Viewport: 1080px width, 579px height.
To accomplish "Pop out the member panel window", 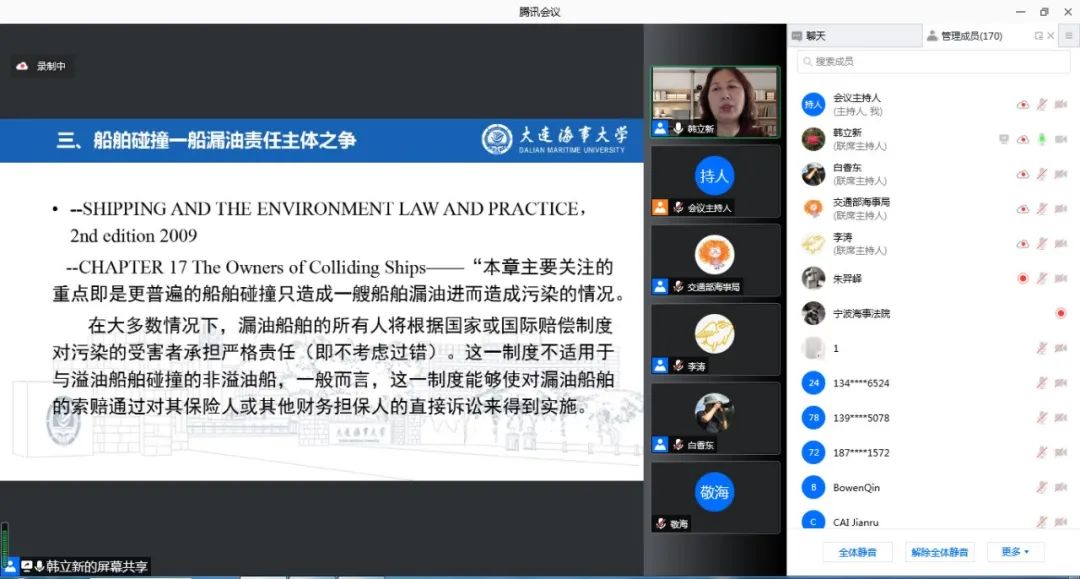I will [1038, 36].
